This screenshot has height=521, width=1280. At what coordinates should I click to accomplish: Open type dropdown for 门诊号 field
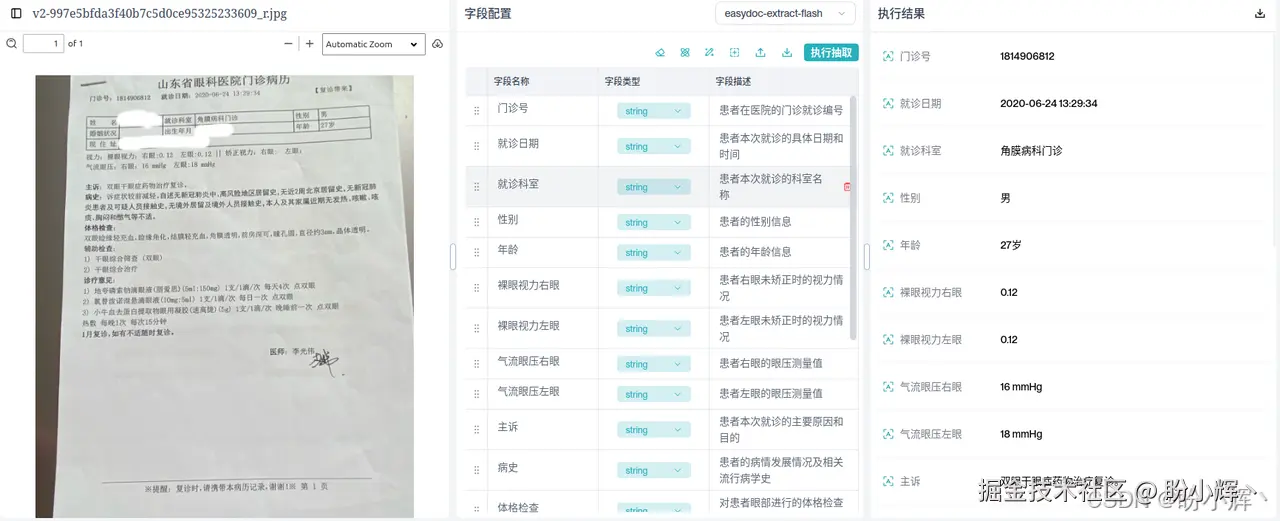(x=654, y=111)
